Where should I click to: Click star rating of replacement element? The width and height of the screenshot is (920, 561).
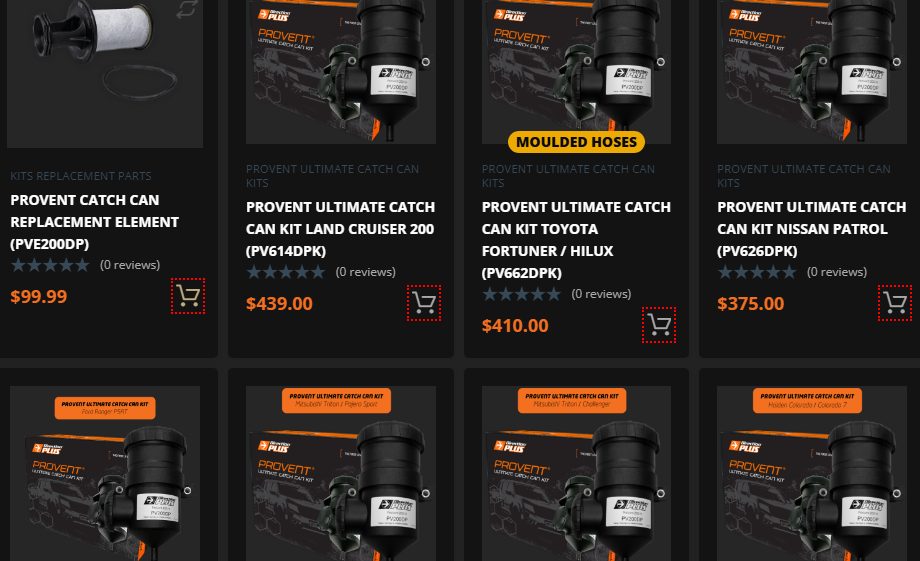(x=50, y=265)
